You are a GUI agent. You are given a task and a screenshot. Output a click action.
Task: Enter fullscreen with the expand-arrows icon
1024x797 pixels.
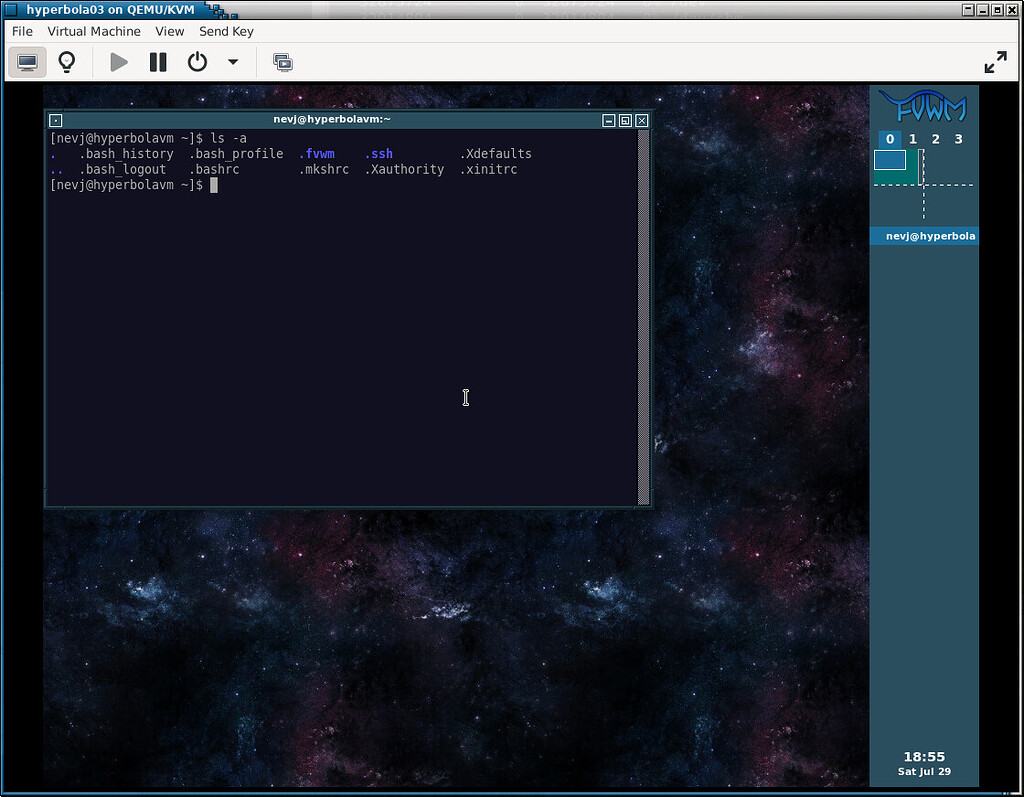pos(995,61)
